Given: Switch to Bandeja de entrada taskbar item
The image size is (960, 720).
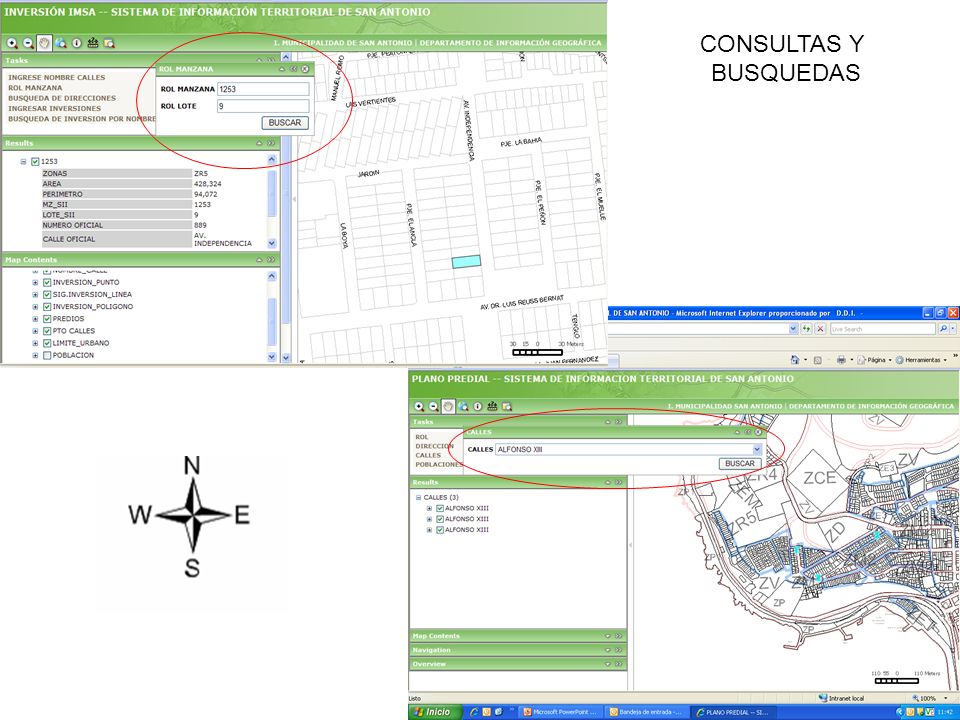Looking at the screenshot, I should pos(646,712).
